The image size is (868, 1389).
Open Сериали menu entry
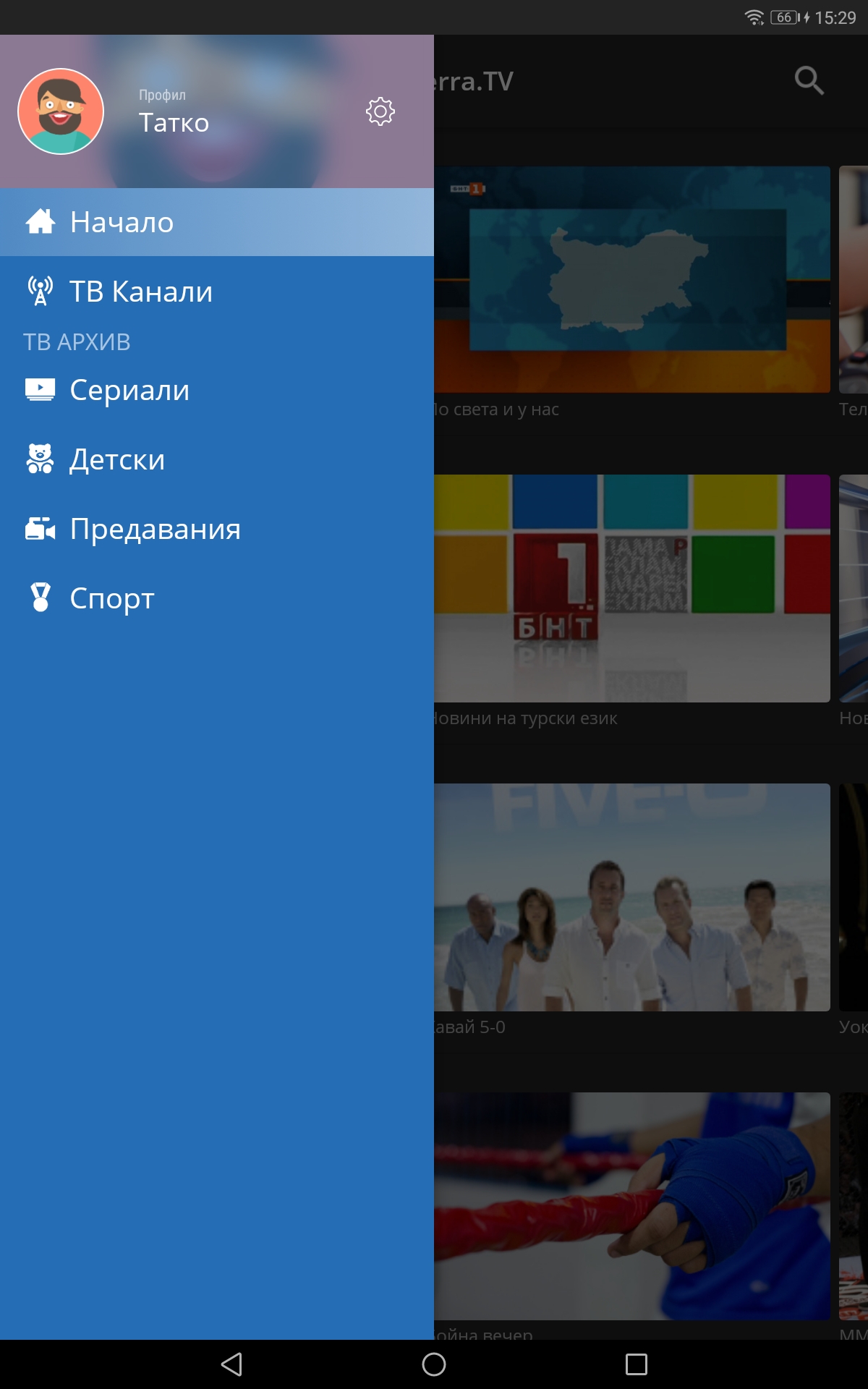pos(217,390)
